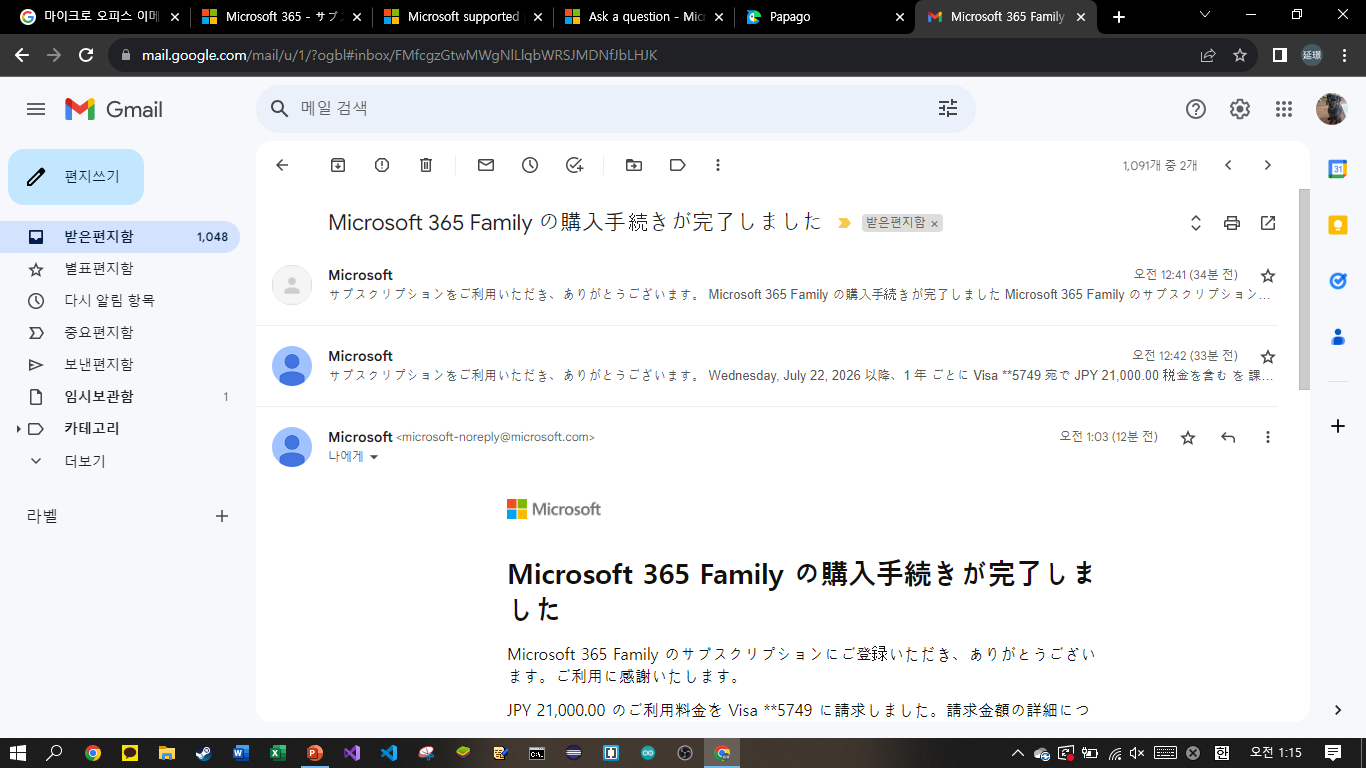Expand the collapsed 12:41 Microsoft message
The height and width of the screenshot is (768, 1366).
tap(766, 285)
